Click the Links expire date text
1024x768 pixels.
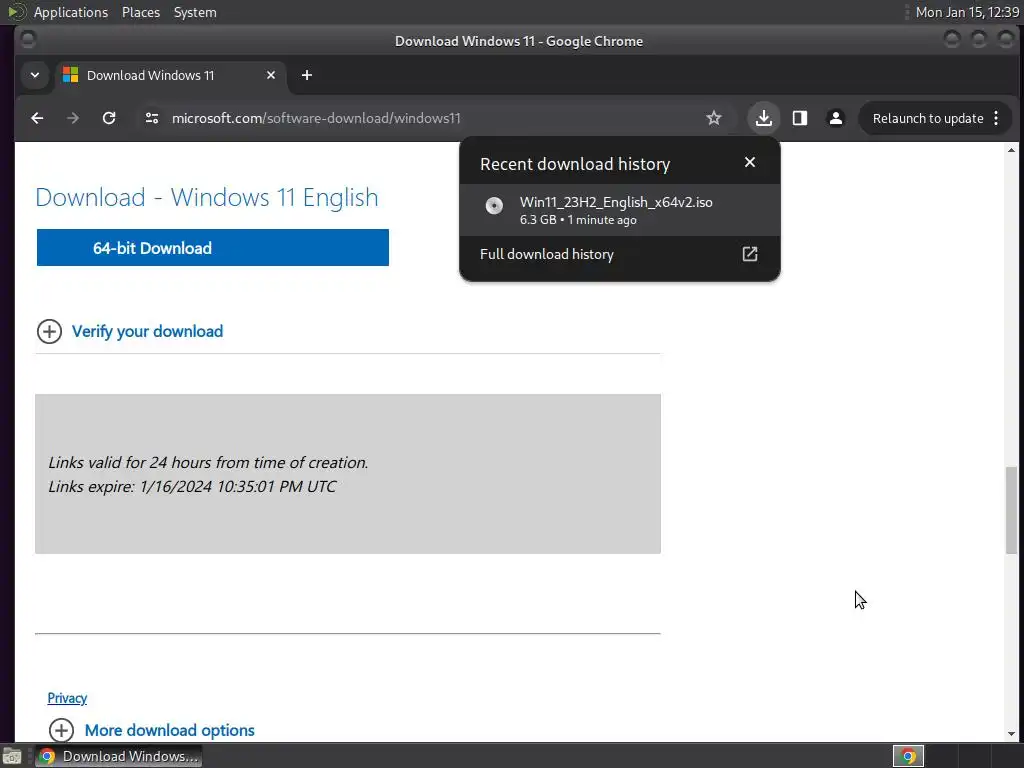pos(192,487)
